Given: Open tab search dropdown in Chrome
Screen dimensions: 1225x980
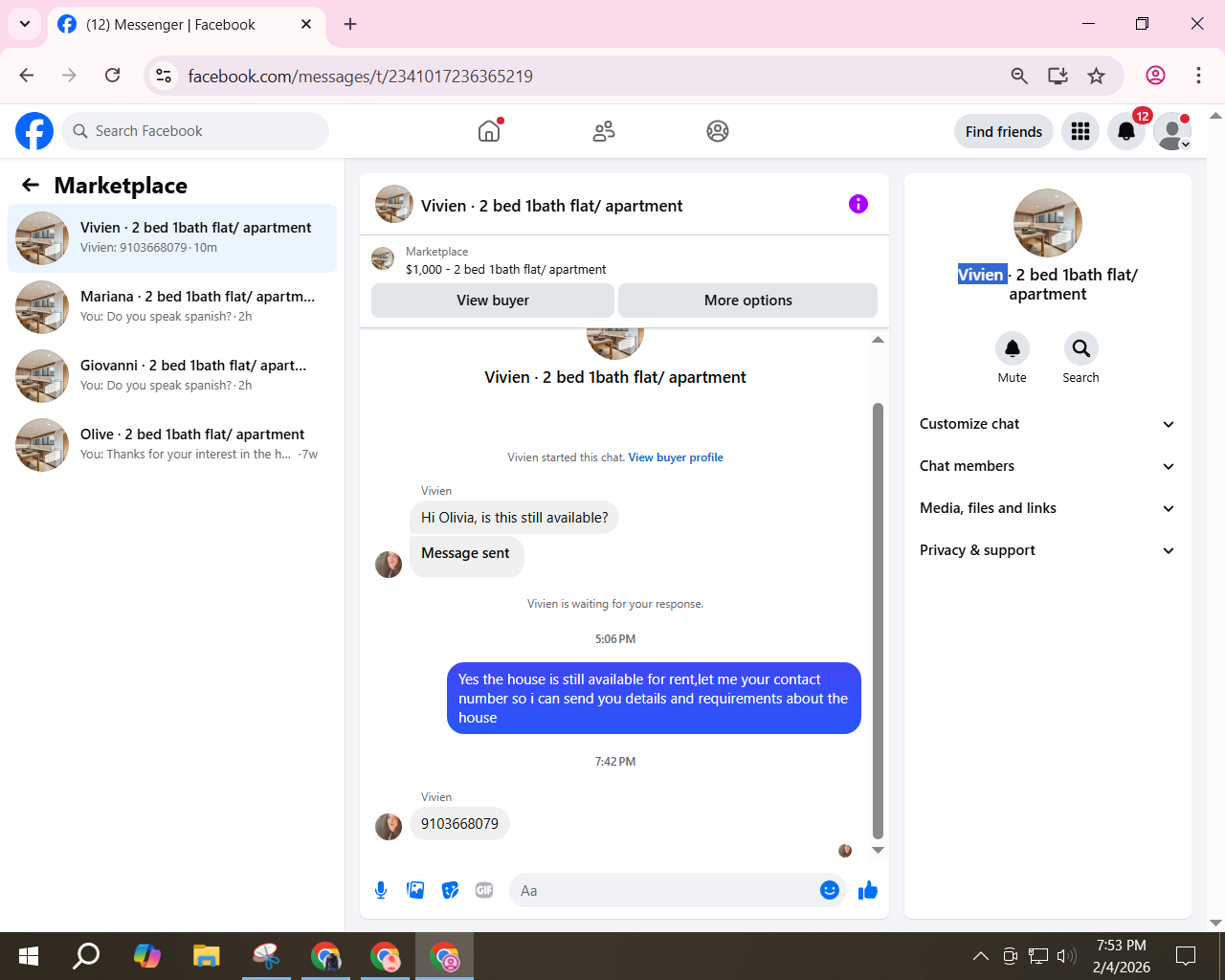Looking at the screenshot, I should [x=25, y=24].
